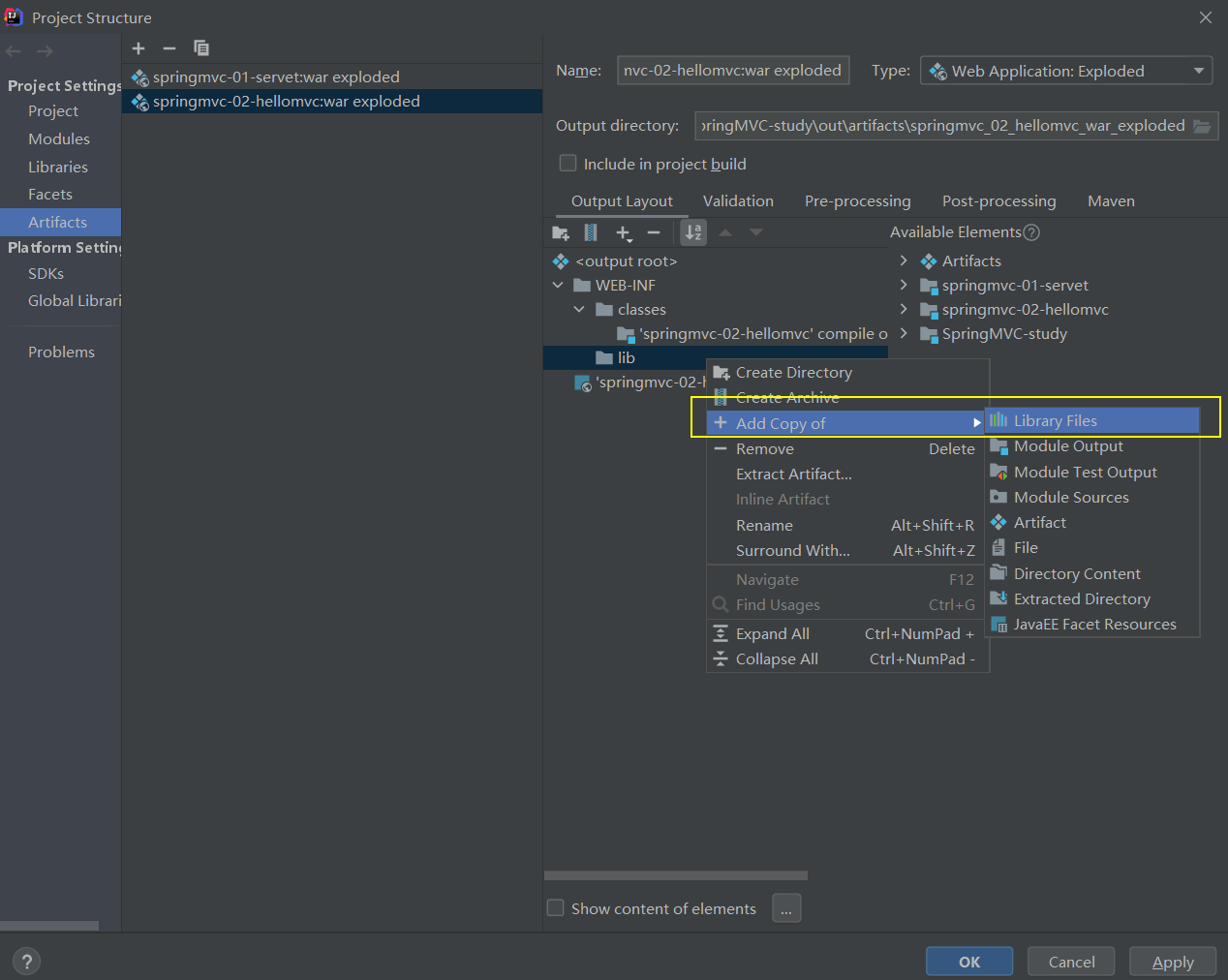Choose Create Directory from the context menu
The width and height of the screenshot is (1228, 980).
[847, 373]
